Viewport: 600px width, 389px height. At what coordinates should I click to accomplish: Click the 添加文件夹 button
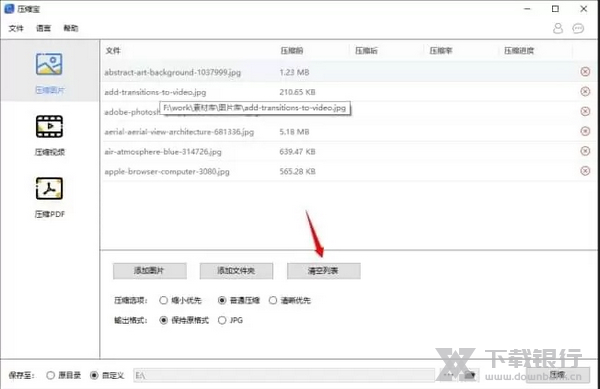pos(236,271)
